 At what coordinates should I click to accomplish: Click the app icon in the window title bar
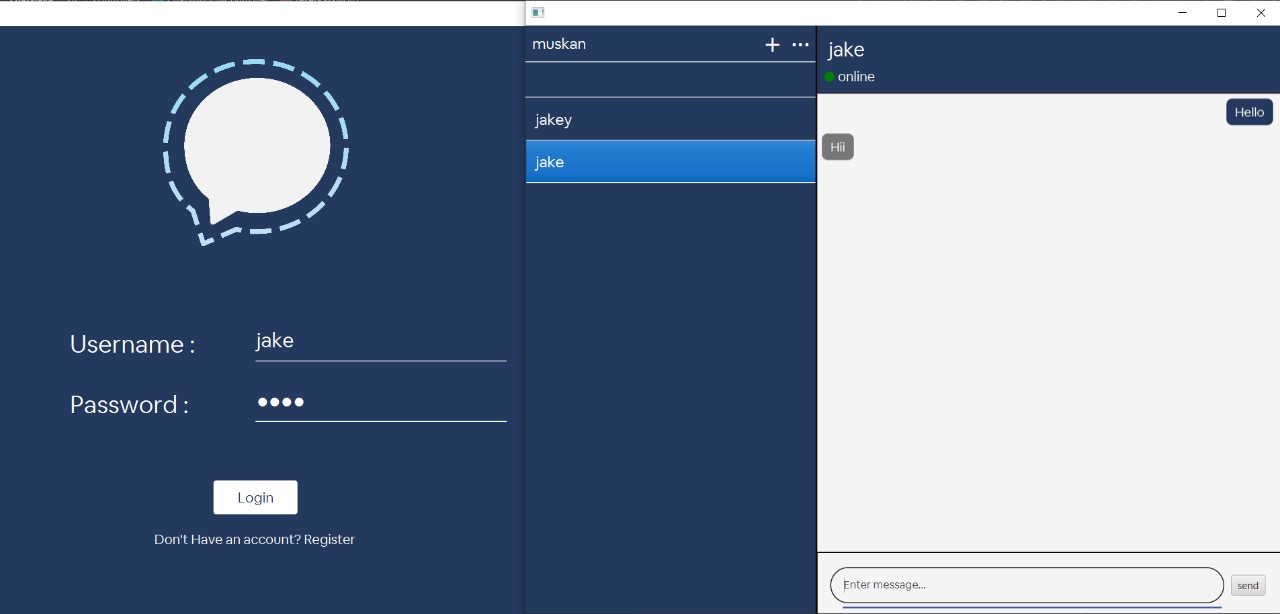(x=537, y=12)
